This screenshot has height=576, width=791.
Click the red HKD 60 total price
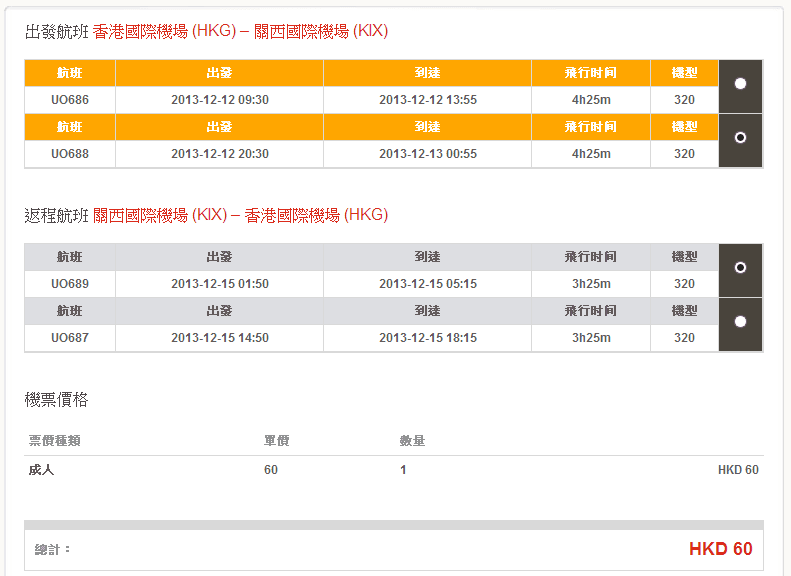[x=720, y=549]
